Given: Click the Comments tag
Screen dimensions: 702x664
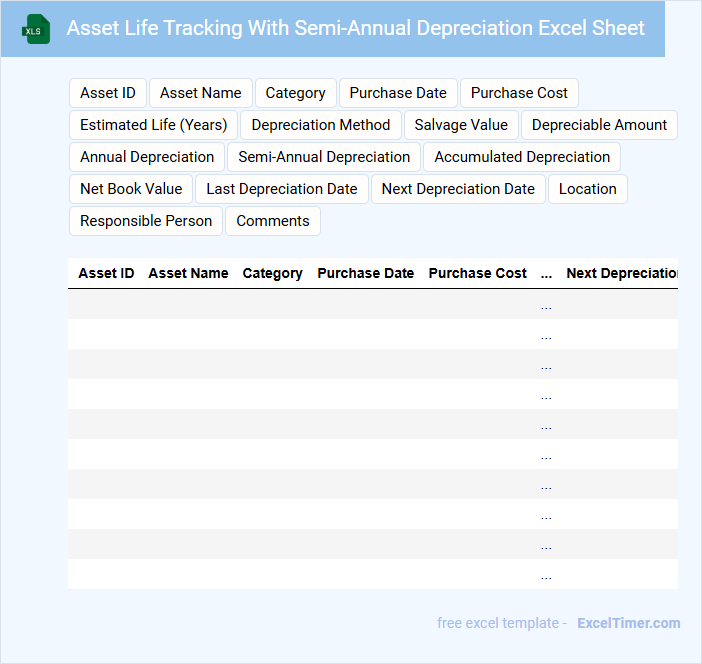Looking at the screenshot, I should 273,221.
